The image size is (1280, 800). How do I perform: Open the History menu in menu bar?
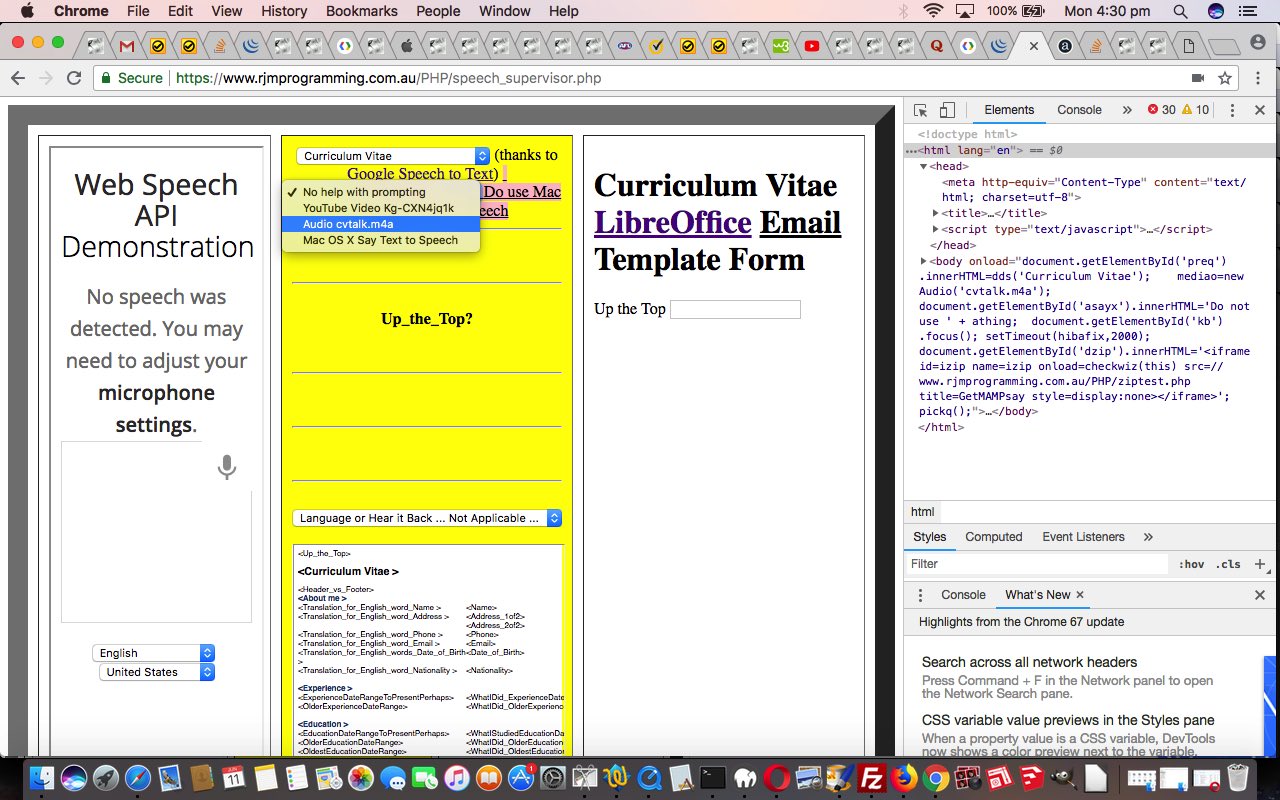tap(284, 11)
